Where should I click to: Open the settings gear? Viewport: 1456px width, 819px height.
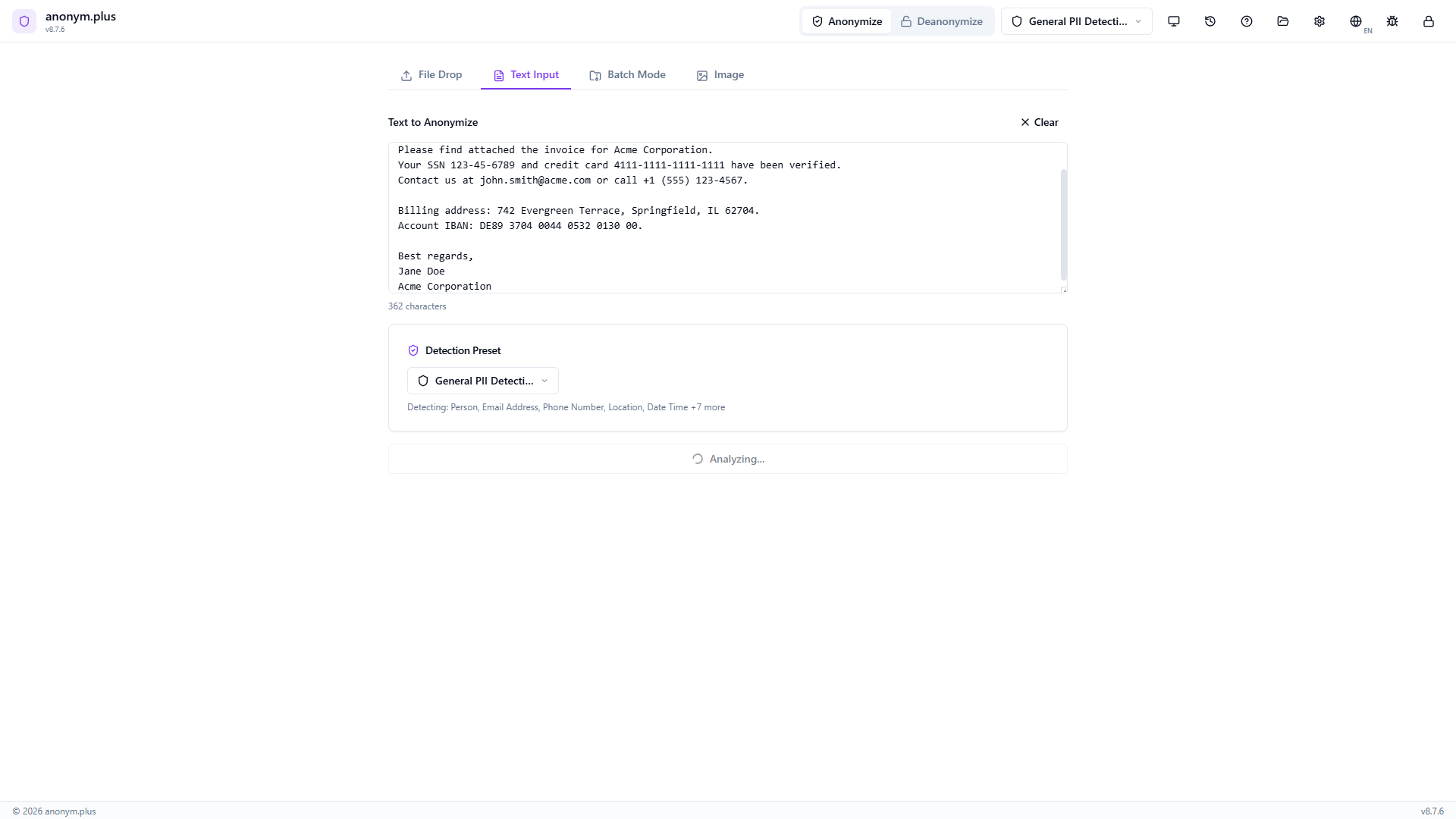point(1319,21)
